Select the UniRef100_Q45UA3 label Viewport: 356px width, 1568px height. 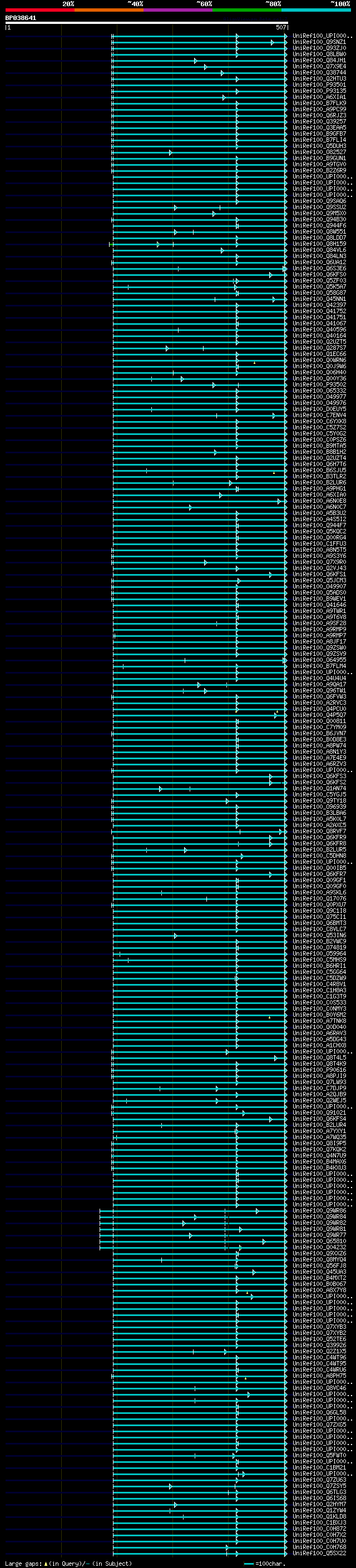click(319, 1272)
